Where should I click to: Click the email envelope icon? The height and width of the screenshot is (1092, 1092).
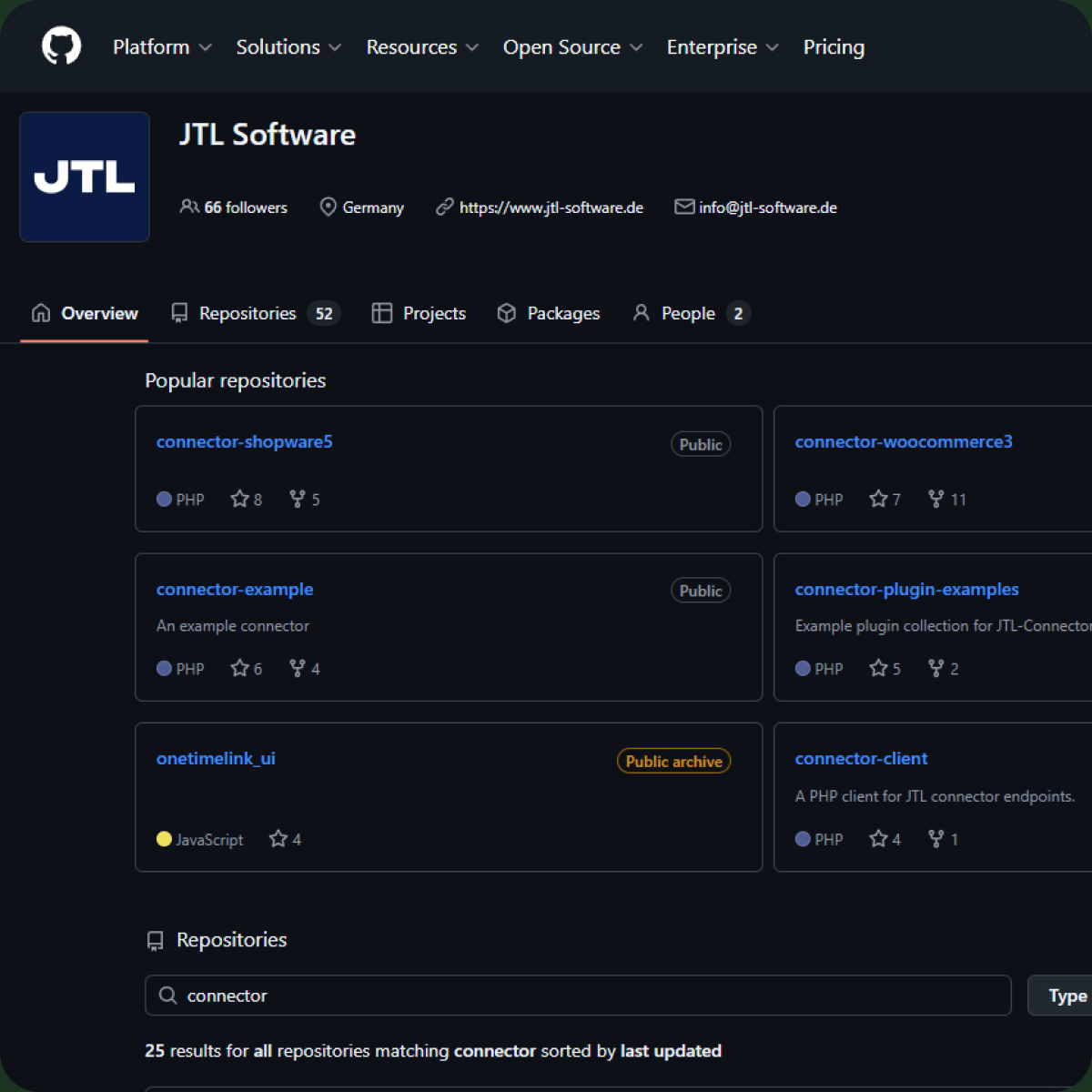pos(684,207)
